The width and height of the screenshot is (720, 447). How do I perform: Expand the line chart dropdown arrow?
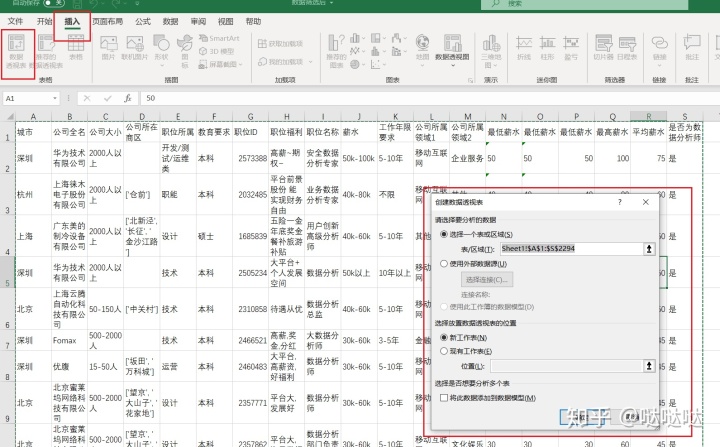363,51
